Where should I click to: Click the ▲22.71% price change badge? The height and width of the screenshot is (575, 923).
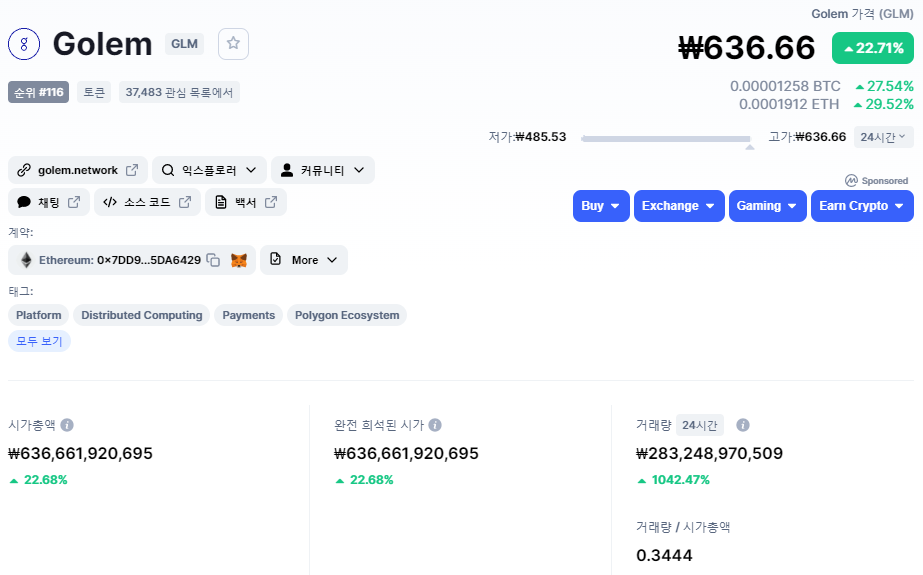tap(873, 48)
